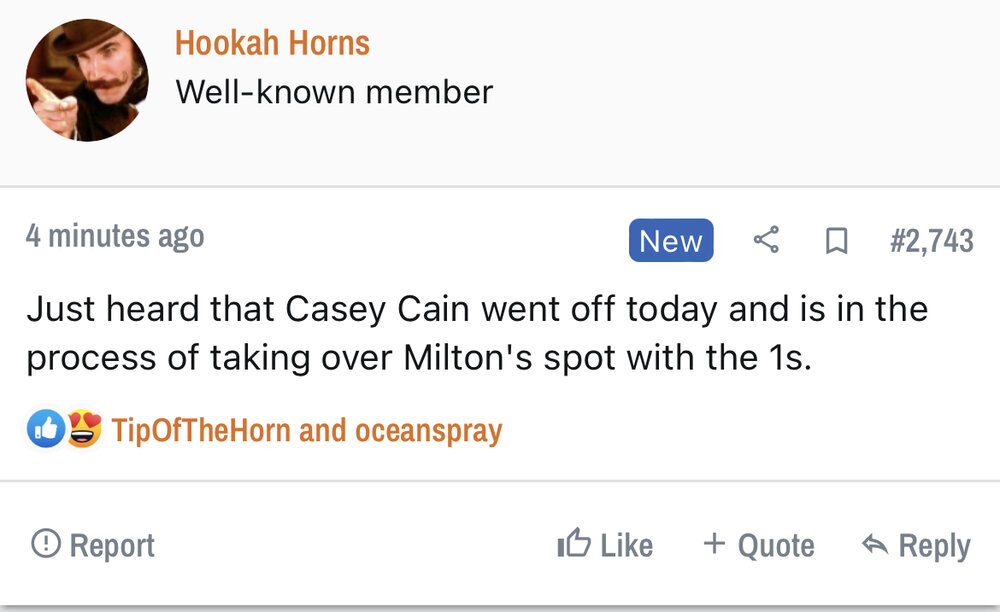The width and height of the screenshot is (1000, 612).
Task: View reactions from TipOfTheHorn and oceanspray
Action: (307, 431)
